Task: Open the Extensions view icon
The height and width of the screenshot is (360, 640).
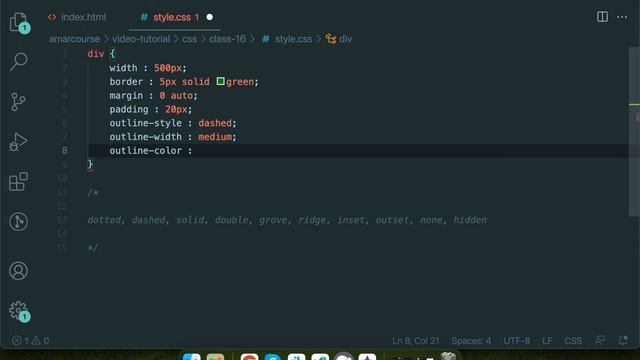Action: pos(18,182)
